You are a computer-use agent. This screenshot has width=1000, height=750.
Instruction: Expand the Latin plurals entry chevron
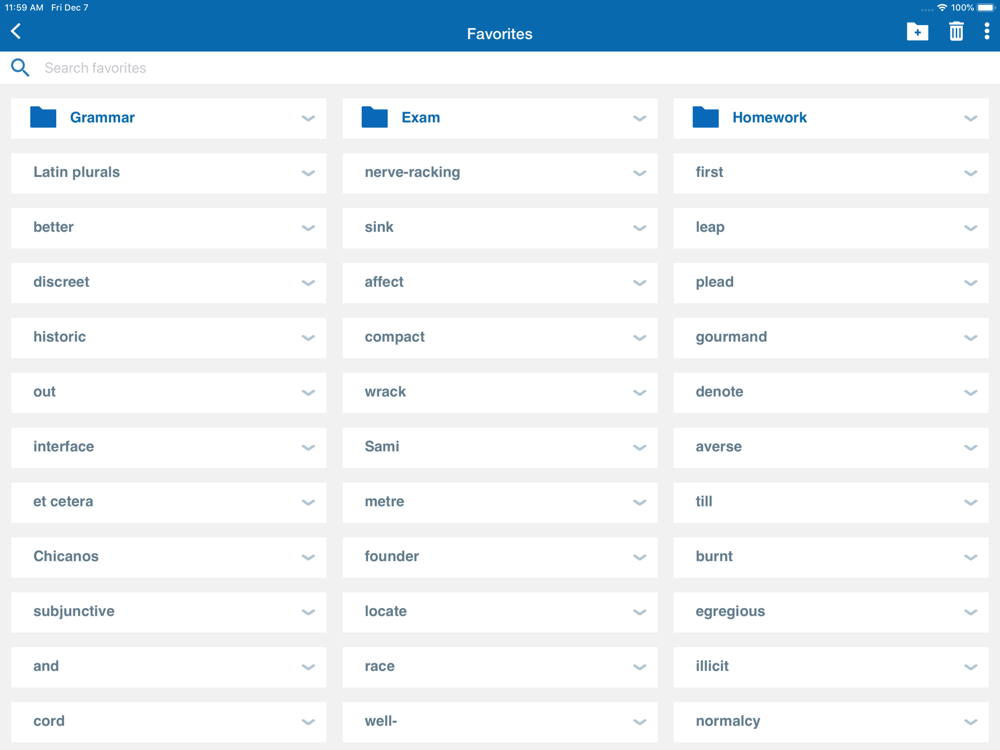click(x=308, y=173)
